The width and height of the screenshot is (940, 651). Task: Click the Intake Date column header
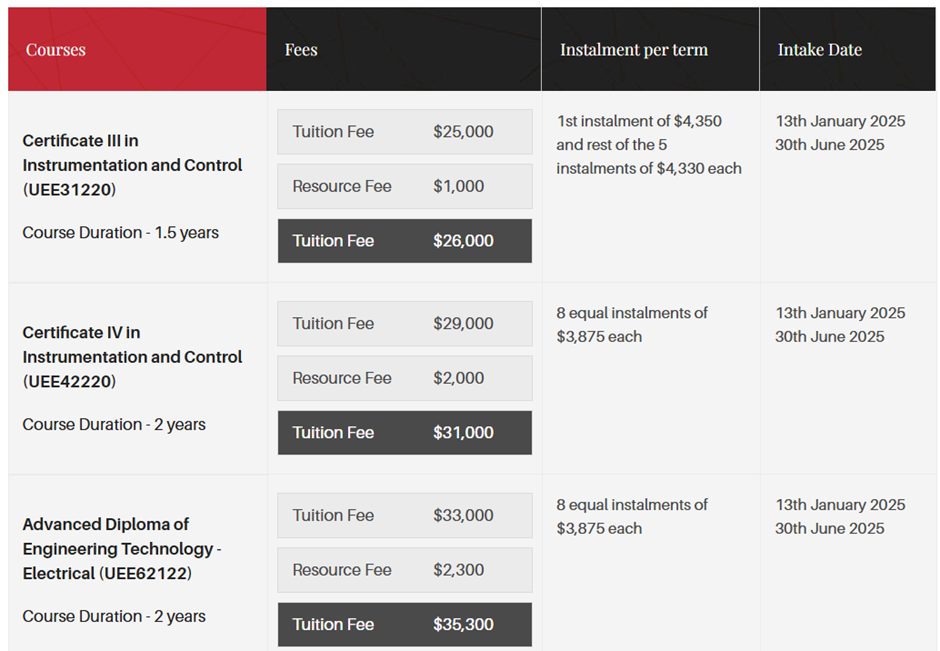819,50
